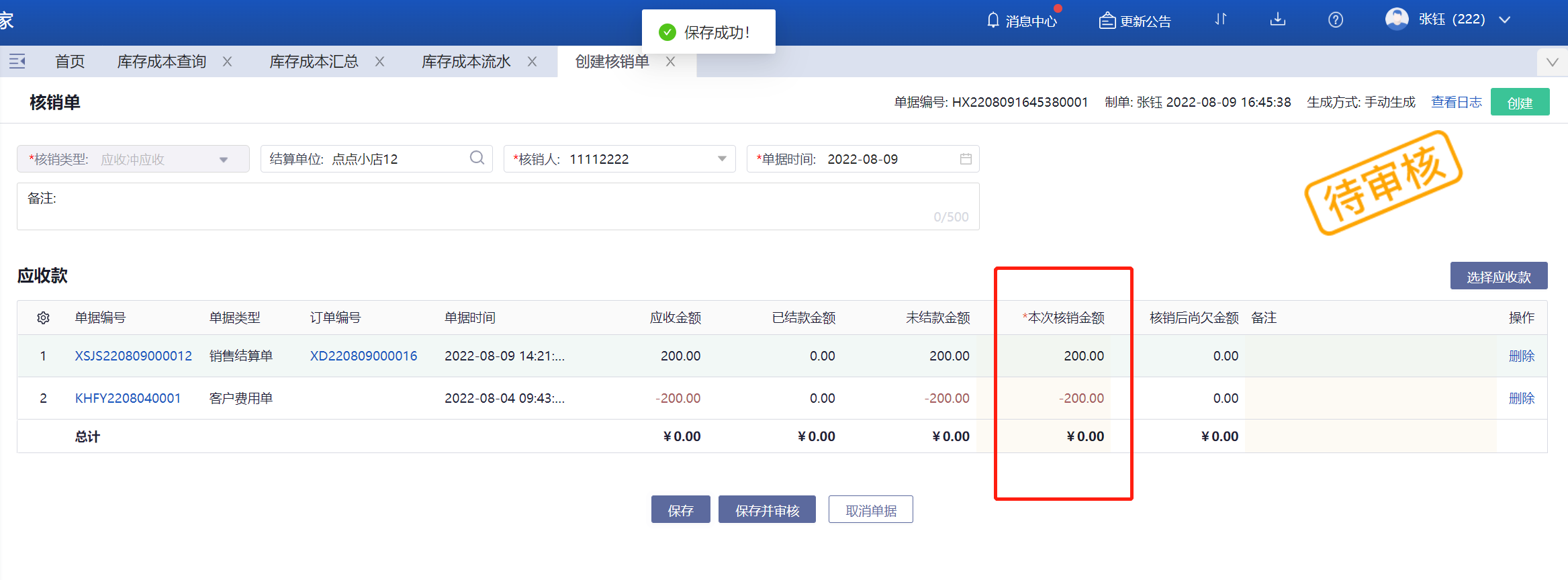Expand the tab list chevron at right
This screenshot has width=1568, height=580.
click(1552, 62)
